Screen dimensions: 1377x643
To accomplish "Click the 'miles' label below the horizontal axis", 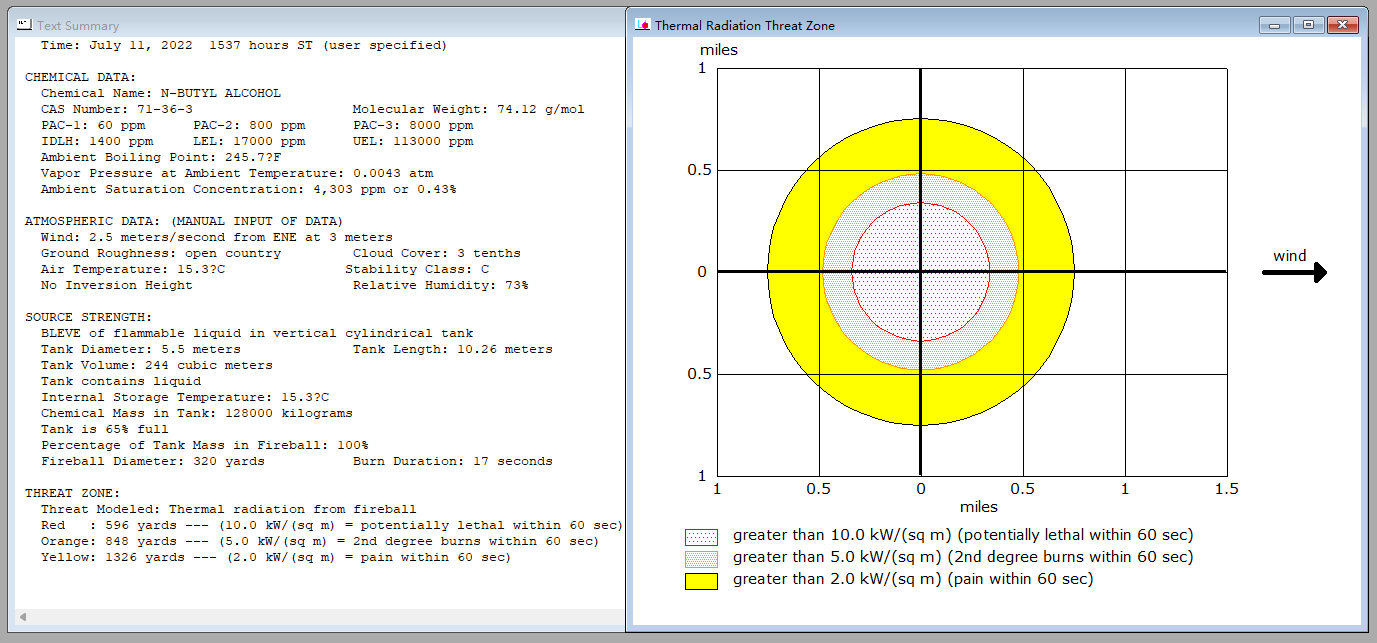I will [x=979, y=507].
